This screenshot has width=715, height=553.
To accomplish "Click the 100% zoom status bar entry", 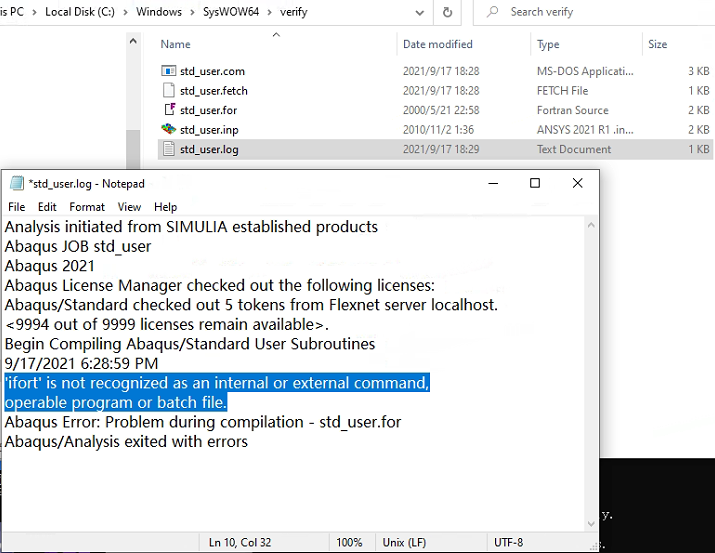I will click(x=349, y=543).
